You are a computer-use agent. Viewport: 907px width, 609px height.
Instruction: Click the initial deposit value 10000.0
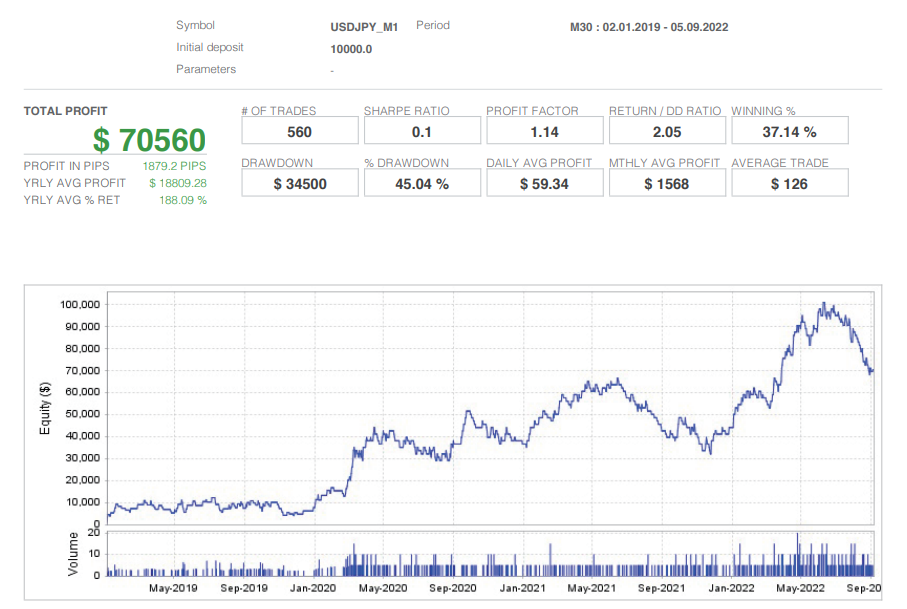pyautogui.click(x=351, y=49)
